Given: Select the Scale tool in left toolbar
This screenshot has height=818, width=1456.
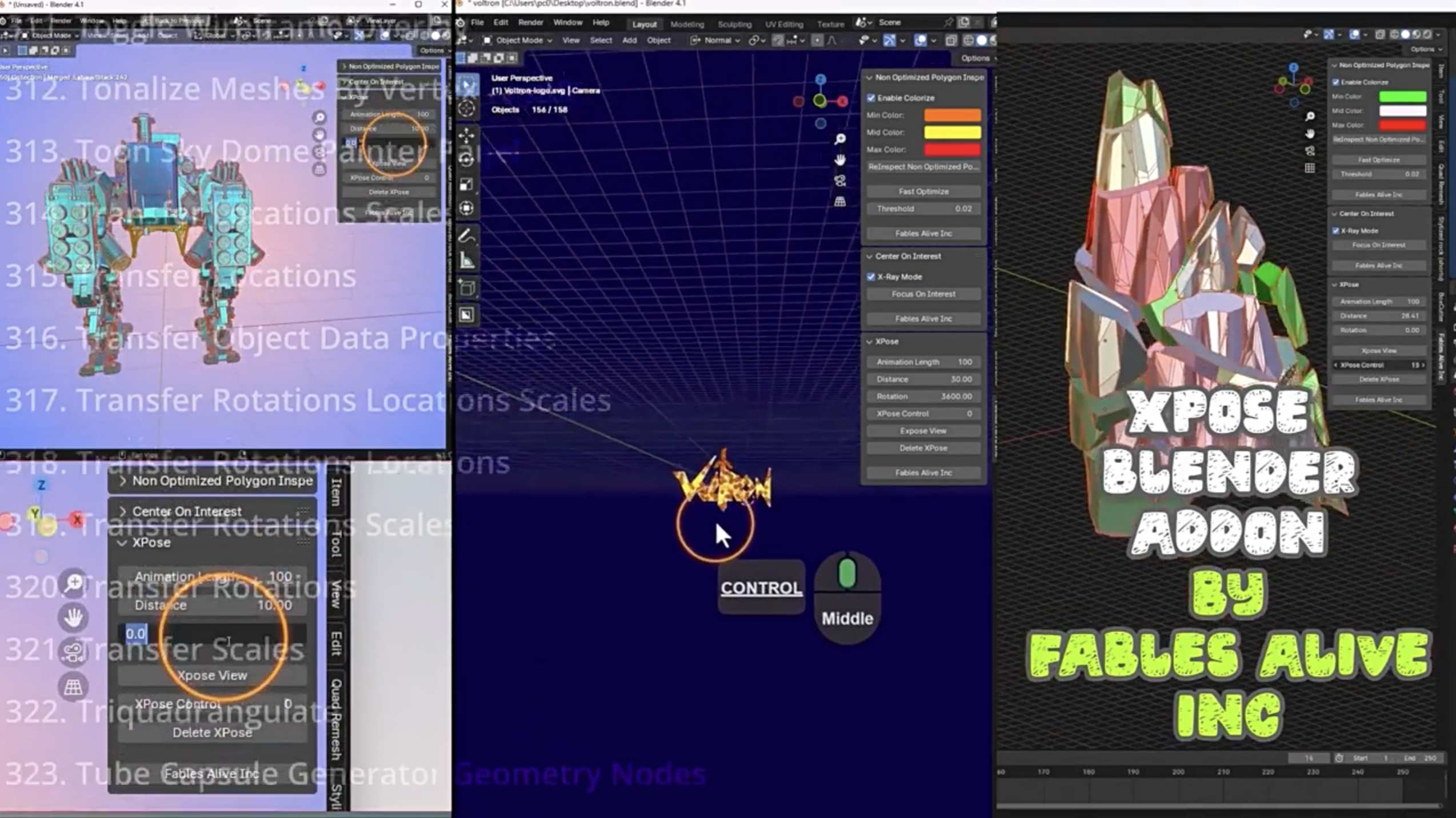Looking at the screenshot, I should point(467,184).
